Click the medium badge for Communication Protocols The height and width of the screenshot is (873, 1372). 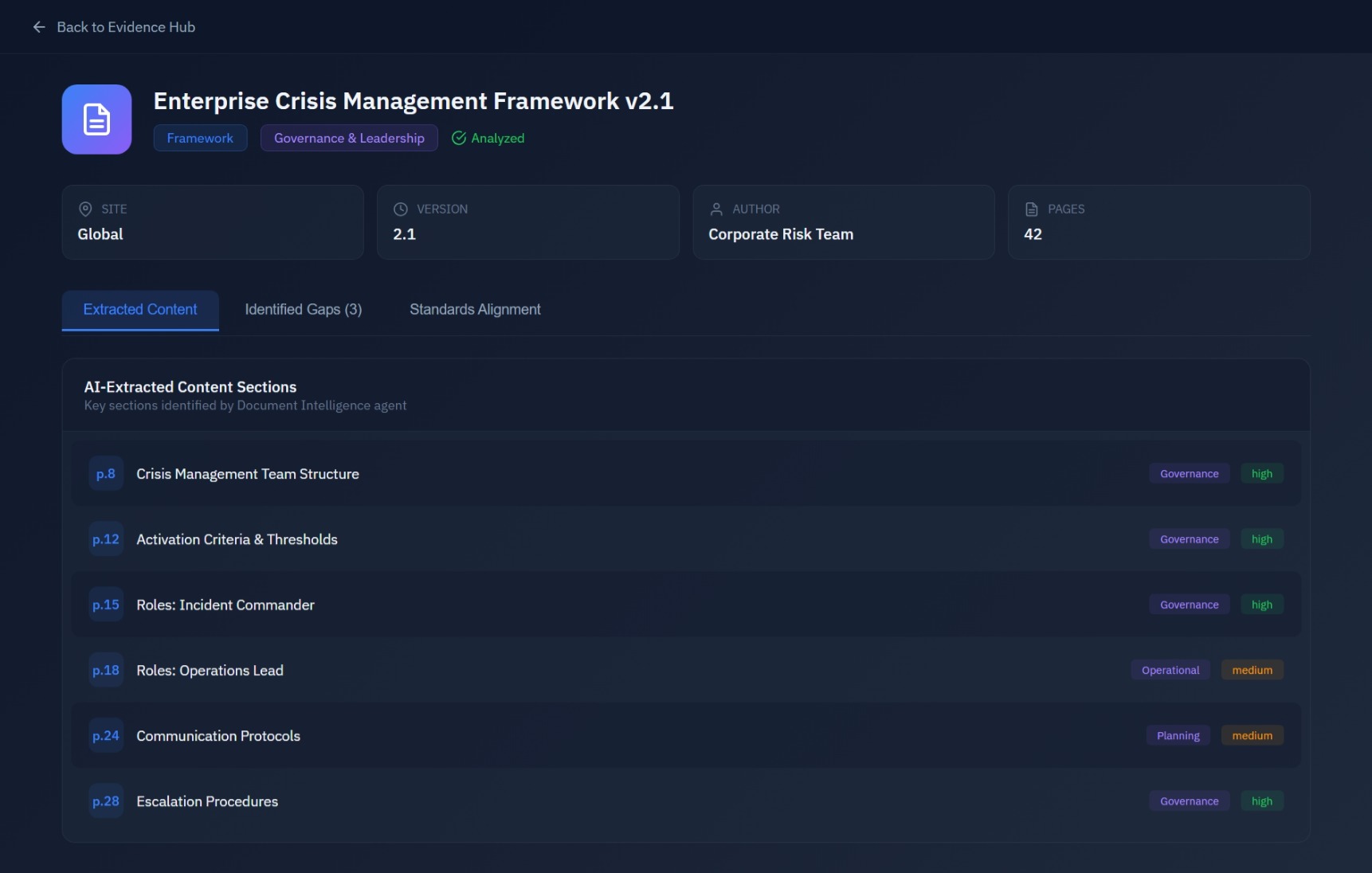tap(1252, 736)
